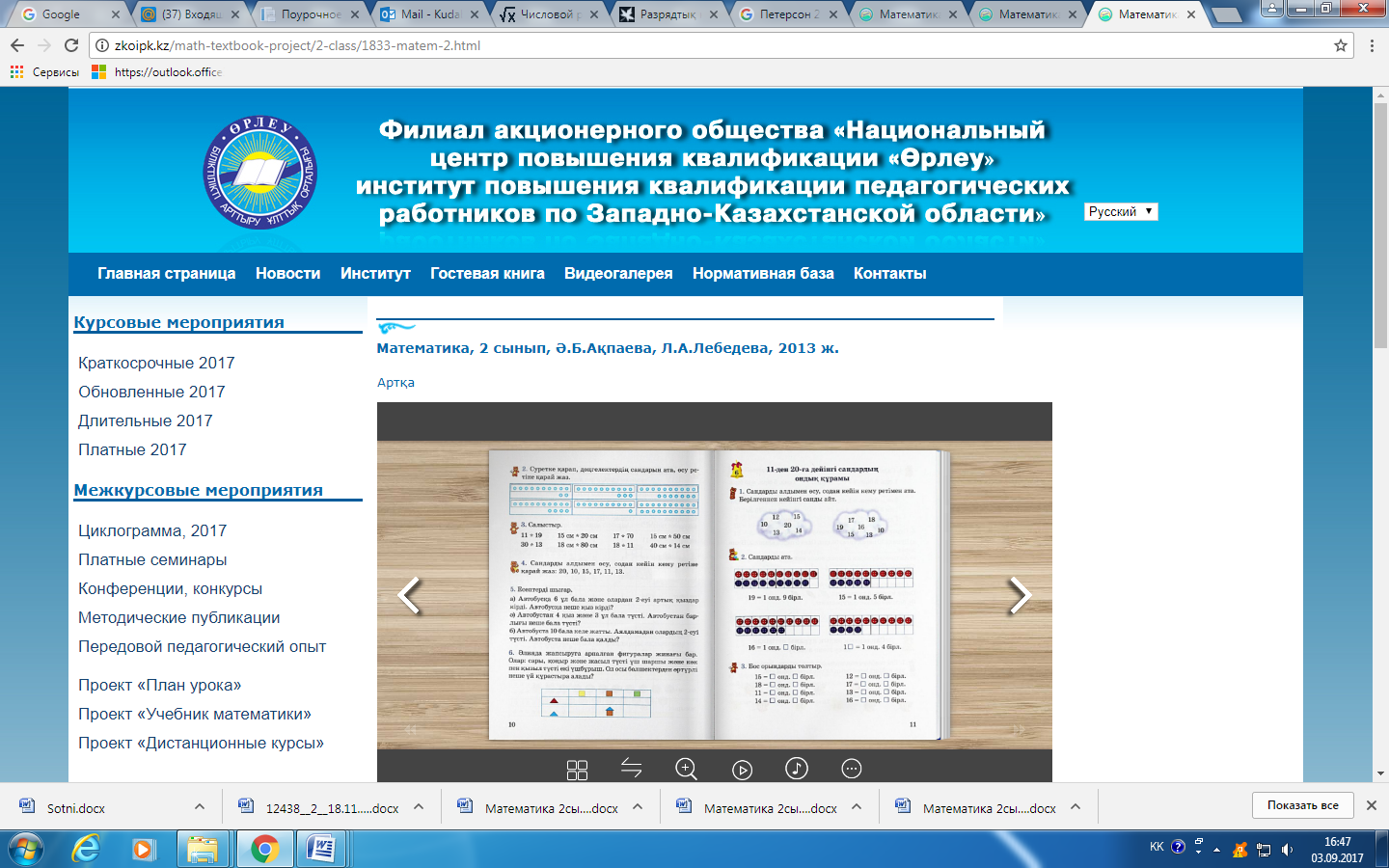Flip to the next book page arrow

click(x=1020, y=595)
